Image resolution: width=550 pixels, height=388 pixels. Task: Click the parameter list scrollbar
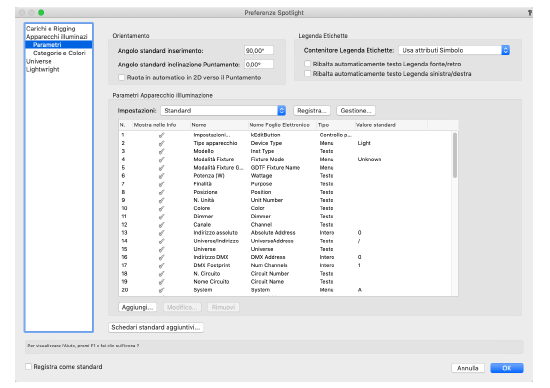(x=455, y=155)
